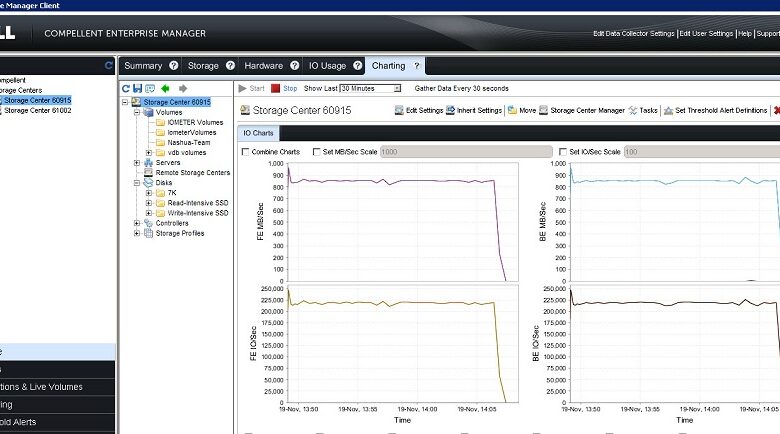
Task: Select Storage Center 61002 in the left list
Action: [38, 110]
